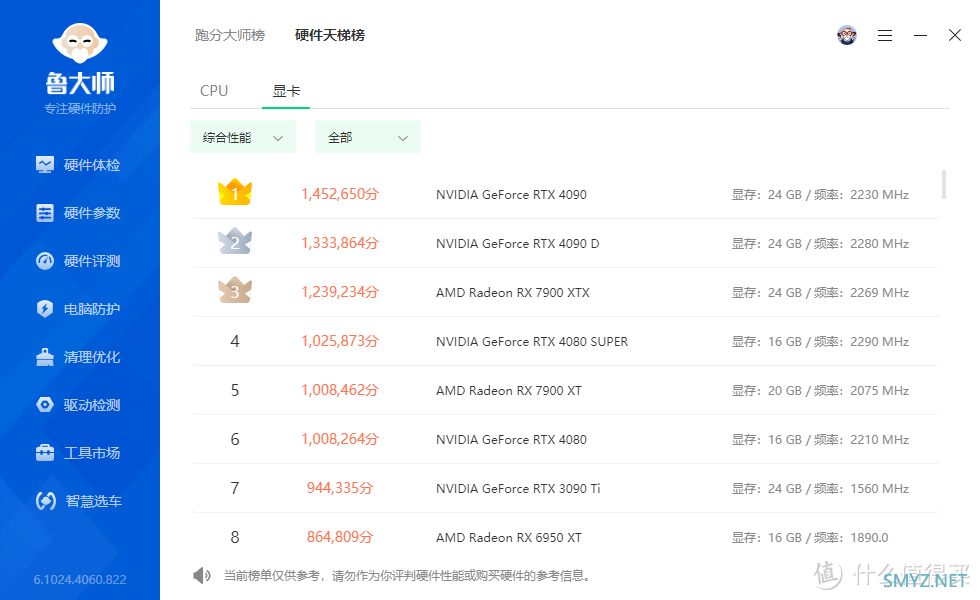Click rank number 7
This screenshot has width=980, height=600.
pyautogui.click(x=235, y=488)
